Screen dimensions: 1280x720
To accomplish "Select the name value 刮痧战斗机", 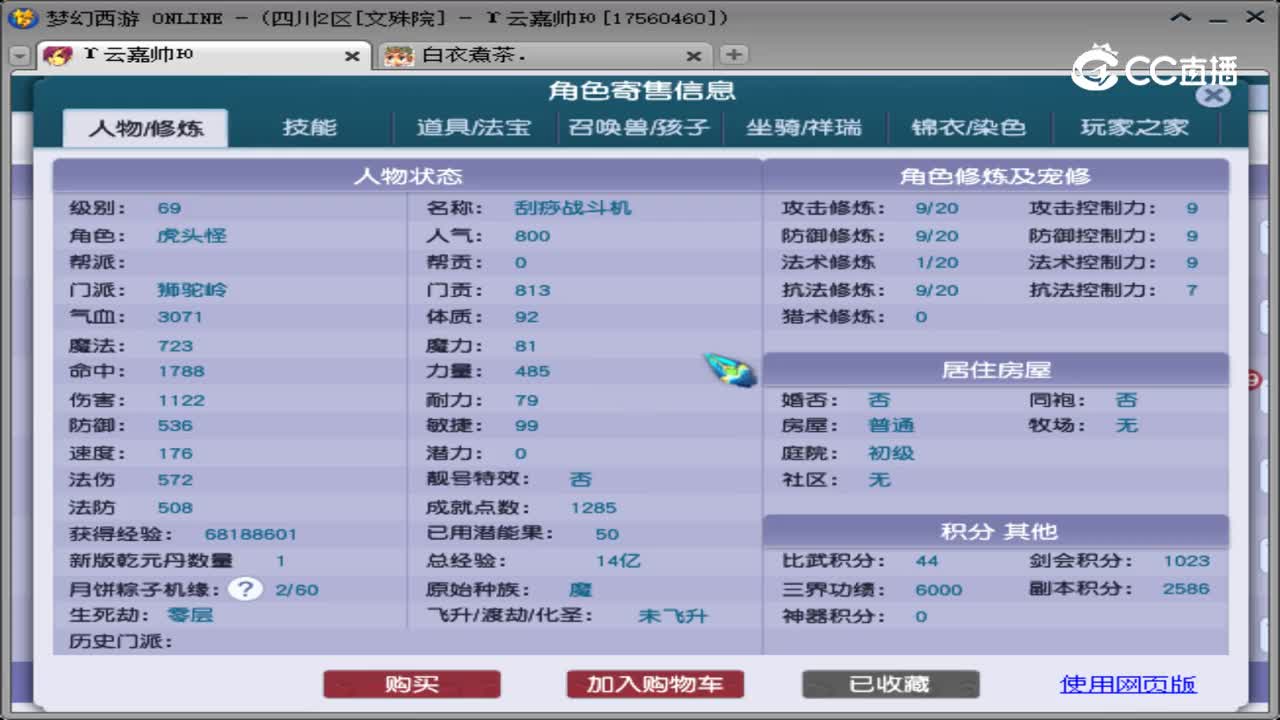I will 573,208.
